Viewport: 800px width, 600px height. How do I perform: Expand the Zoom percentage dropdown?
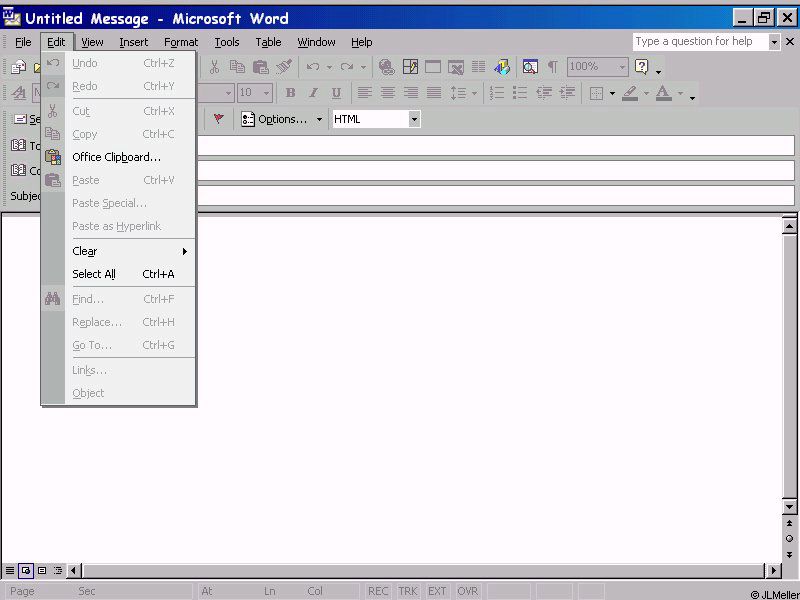tap(622, 67)
